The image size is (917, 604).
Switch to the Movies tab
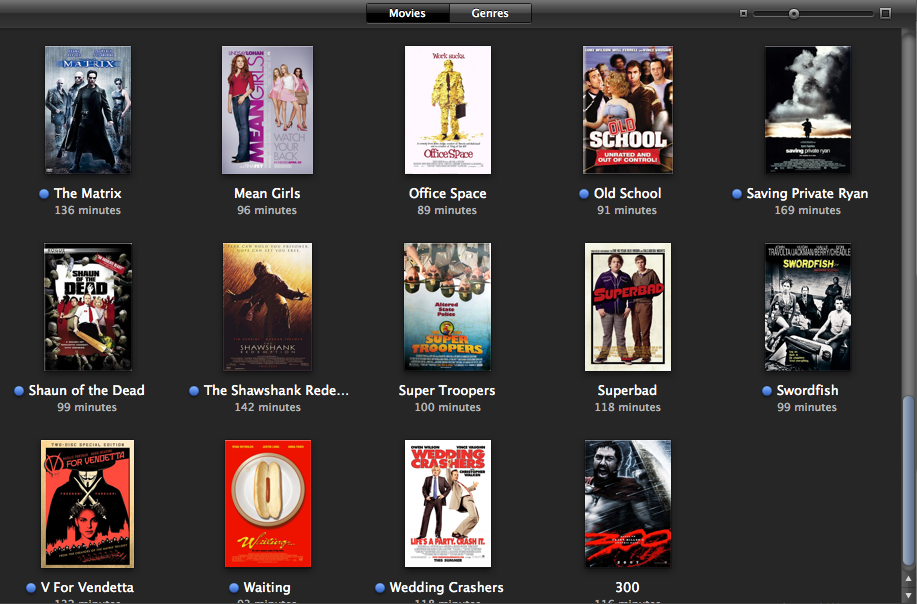[x=408, y=13]
